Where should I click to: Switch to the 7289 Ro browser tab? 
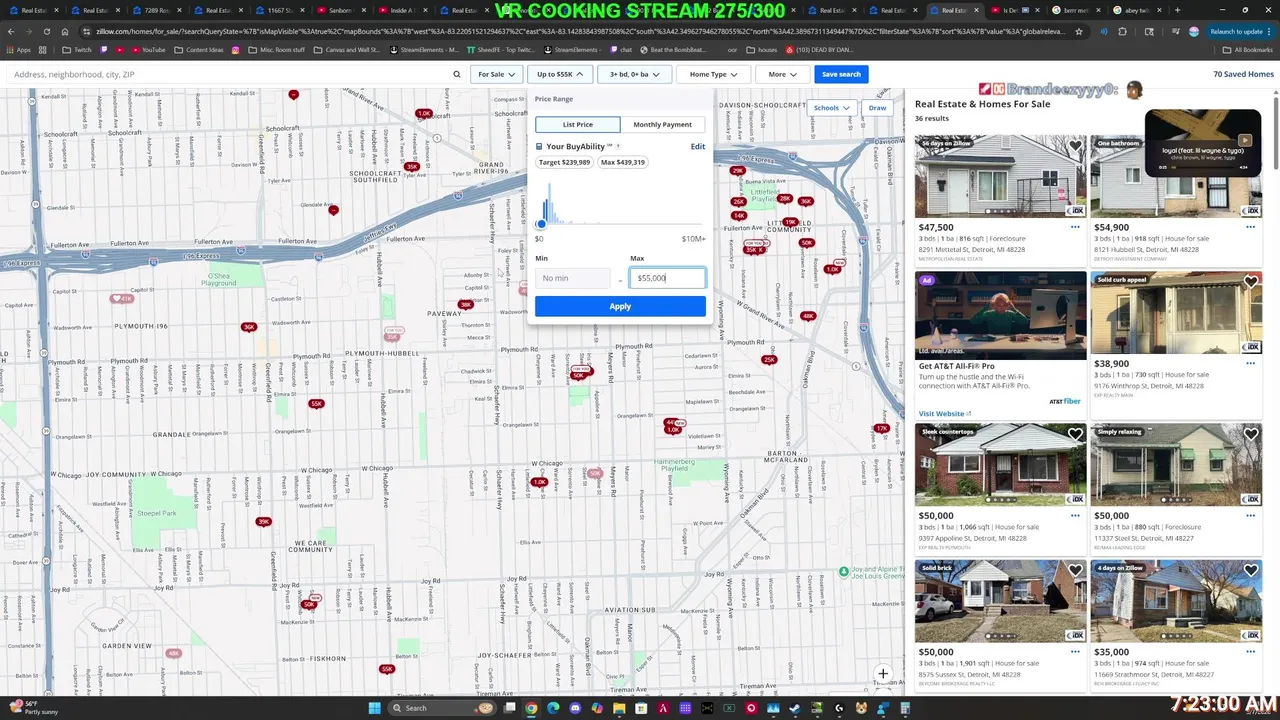(158, 10)
